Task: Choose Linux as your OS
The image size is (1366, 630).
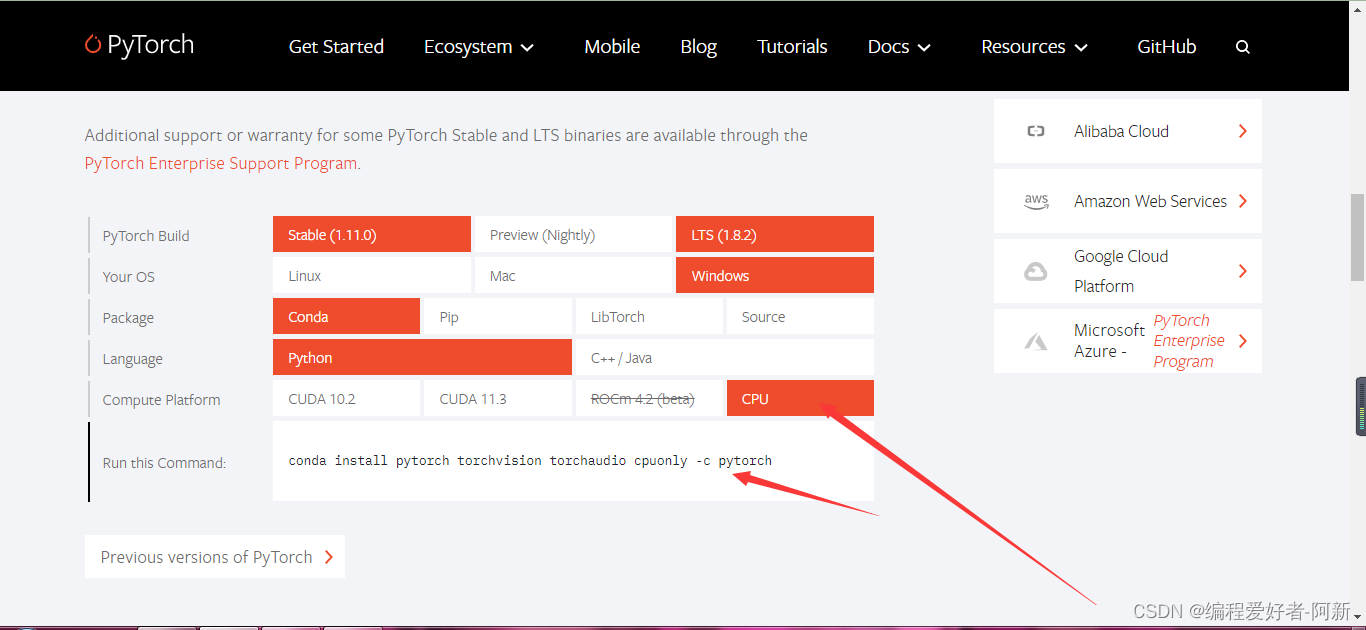Action: 372,276
